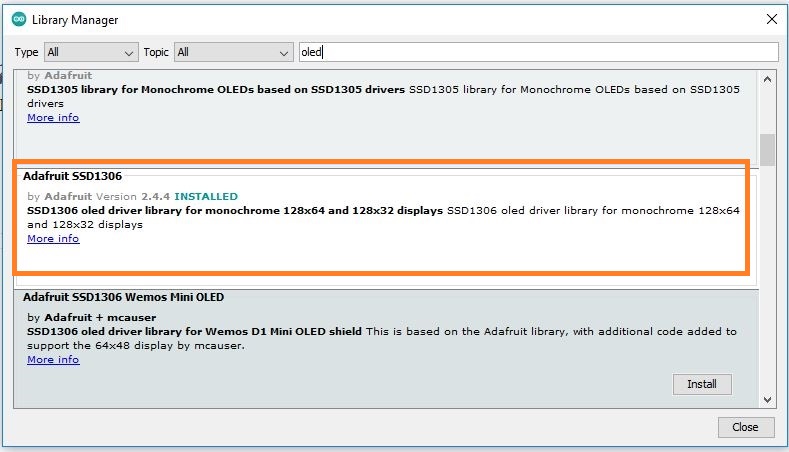Open More info for Wemos Mini OLED library
The image size is (789, 452).
click(53, 360)
